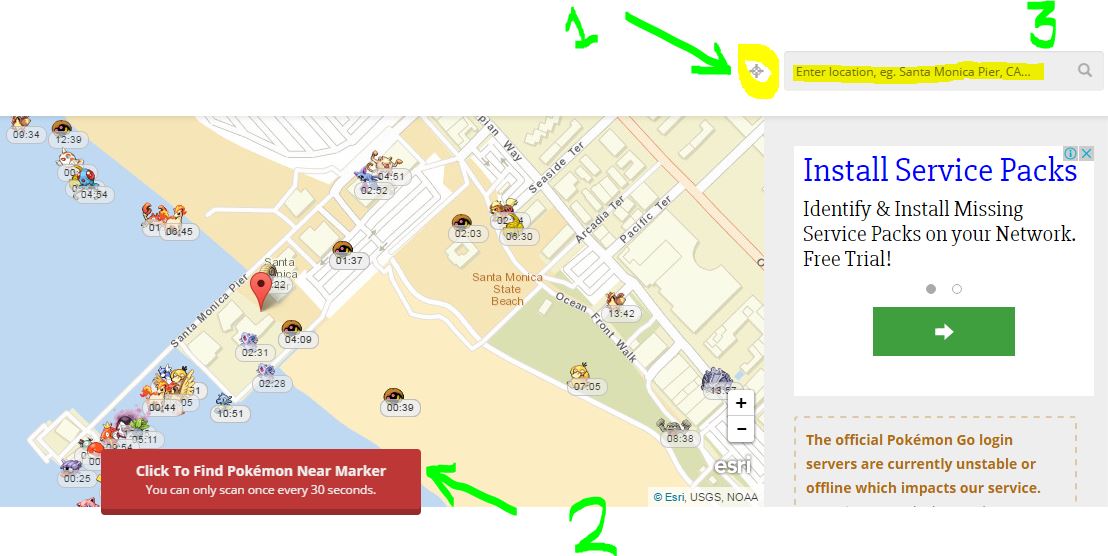This screenshot has height=556, width=1108.
Task: Open the Esri attribution link
Action: point(668,497)
